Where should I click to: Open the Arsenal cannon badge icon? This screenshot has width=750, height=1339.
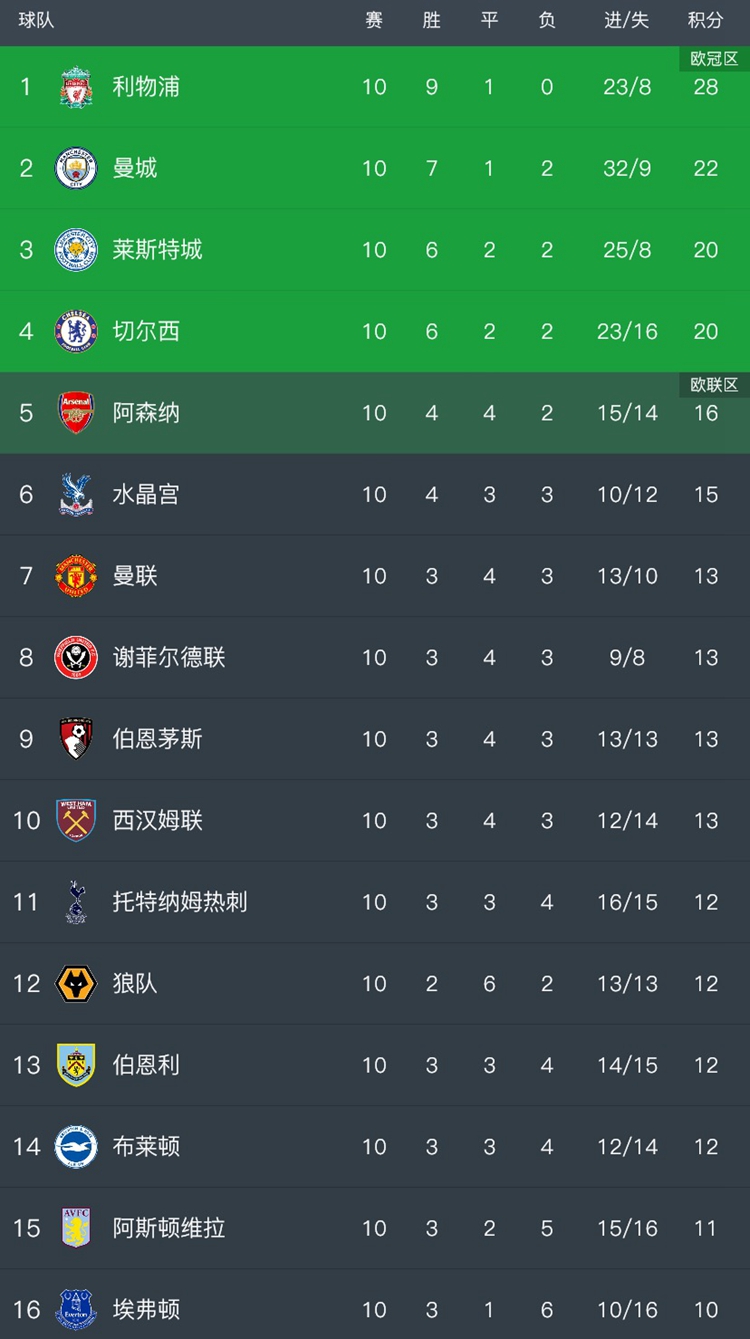[x=75, y=413]
